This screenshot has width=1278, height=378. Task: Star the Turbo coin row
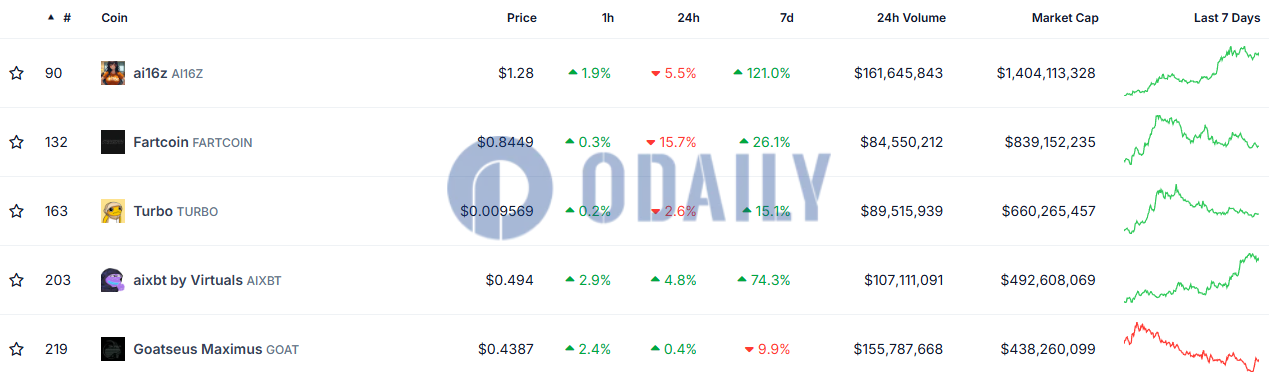16,211
